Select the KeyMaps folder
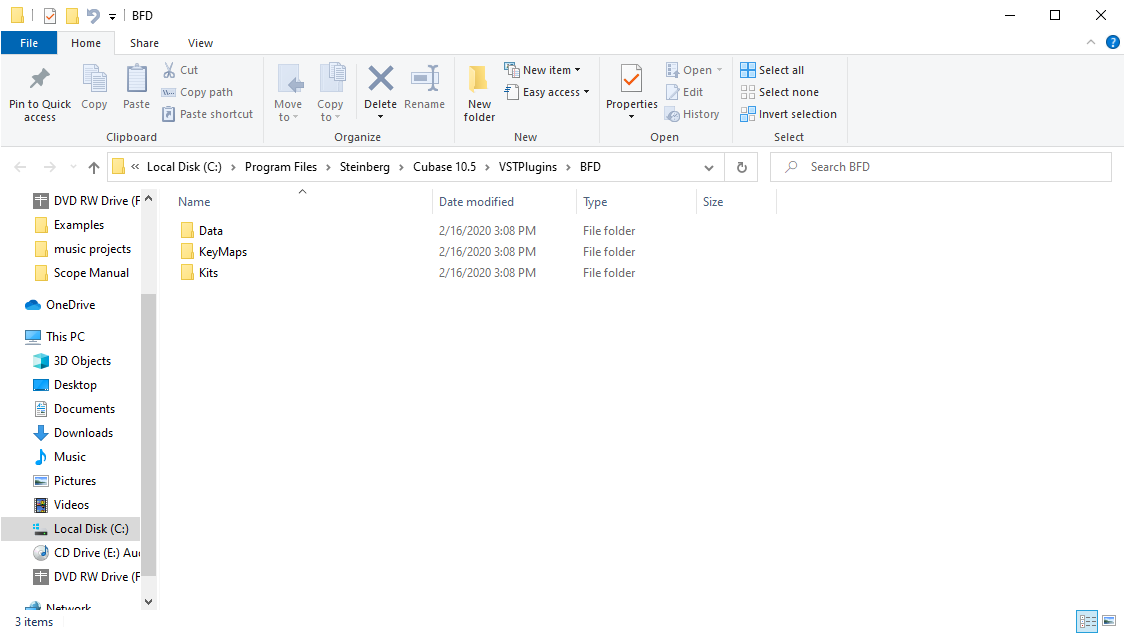 pyautogui.click(x=214, y=252)
